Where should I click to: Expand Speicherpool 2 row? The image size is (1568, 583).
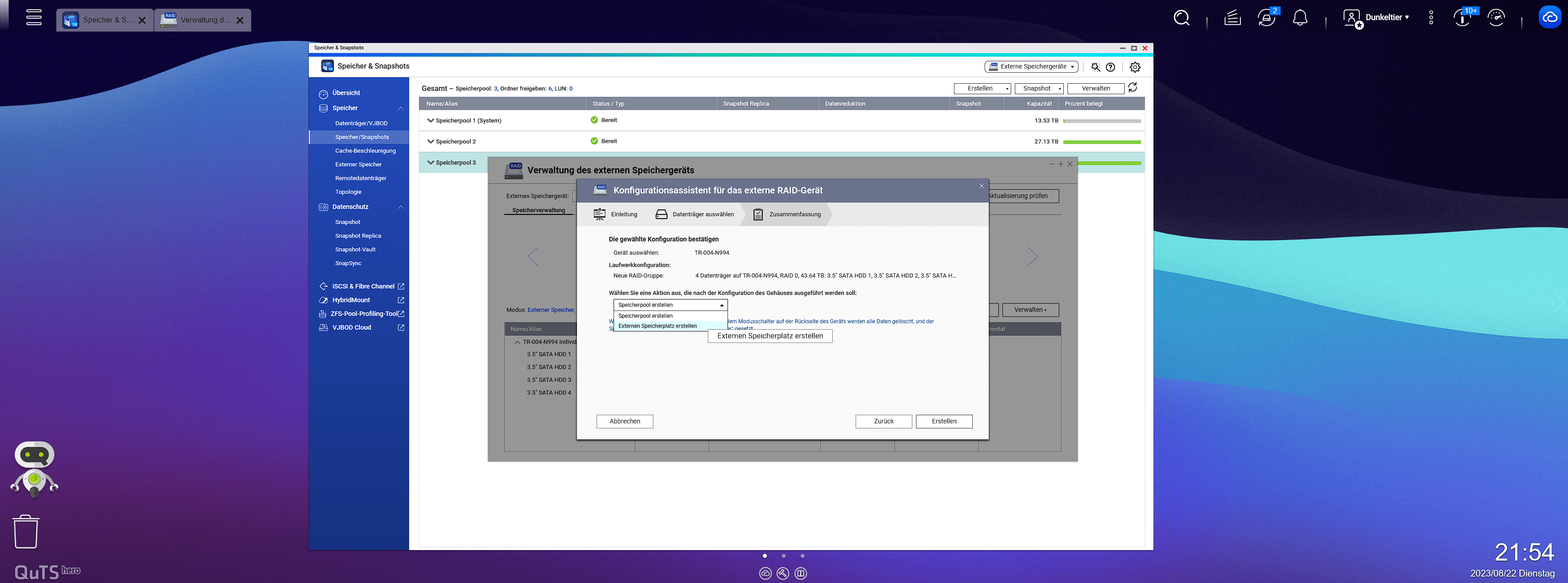point(431,142)
